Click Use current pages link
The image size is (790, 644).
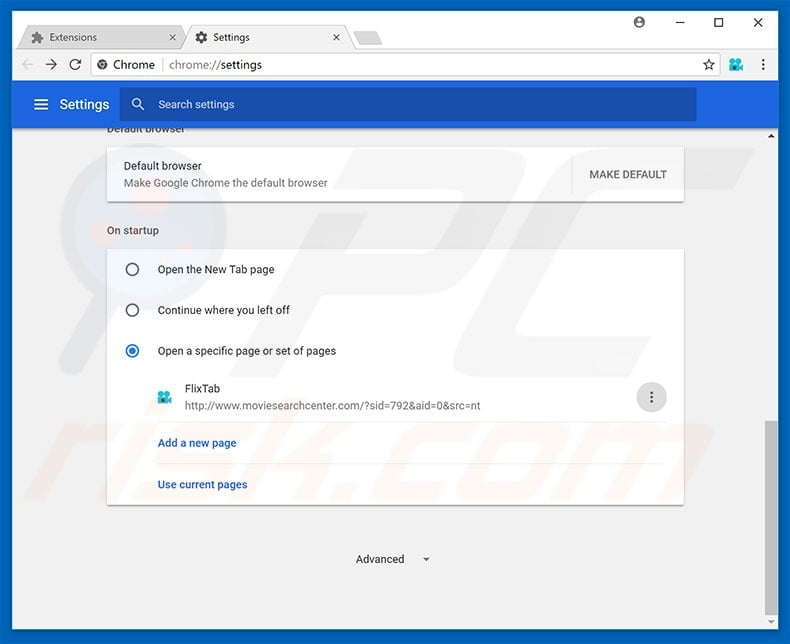click(x=203, y=484)
